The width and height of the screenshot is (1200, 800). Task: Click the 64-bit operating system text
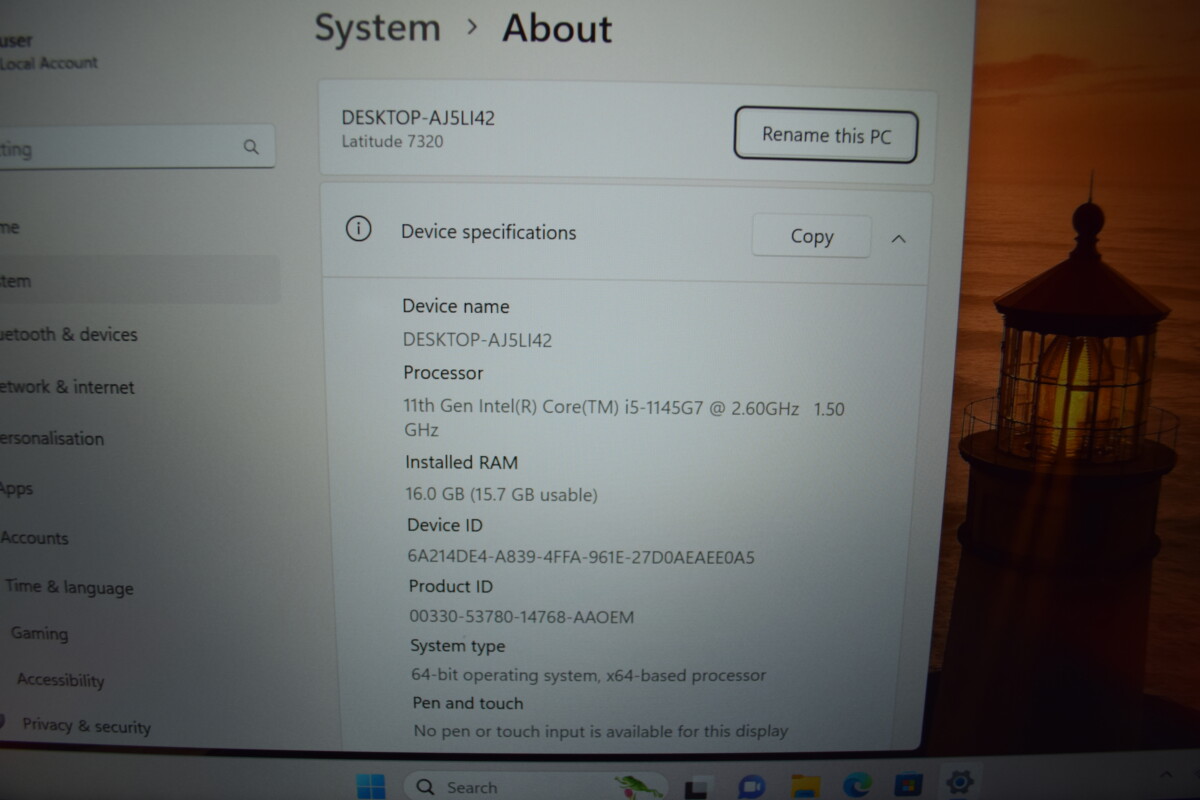[x=589, y=675]
